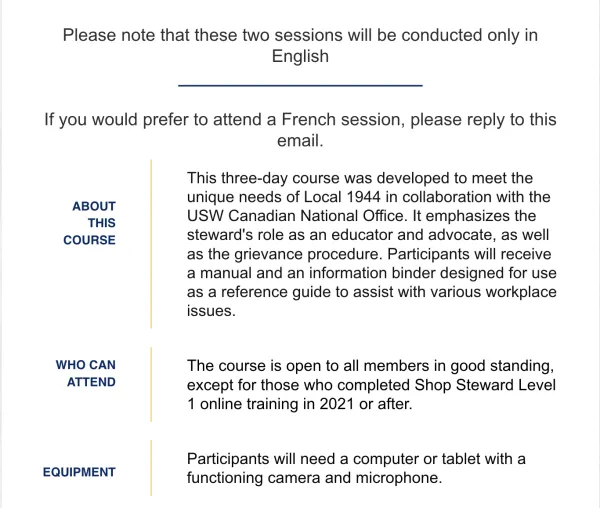The height and width of the screenshot is (508, 600).
Task: Click the three-day course description paragraph
Action: (372, 244)
